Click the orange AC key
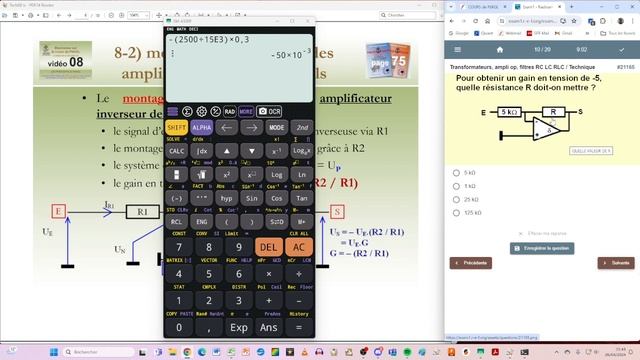The image size is (640, 360). click(x=299, y=247)
